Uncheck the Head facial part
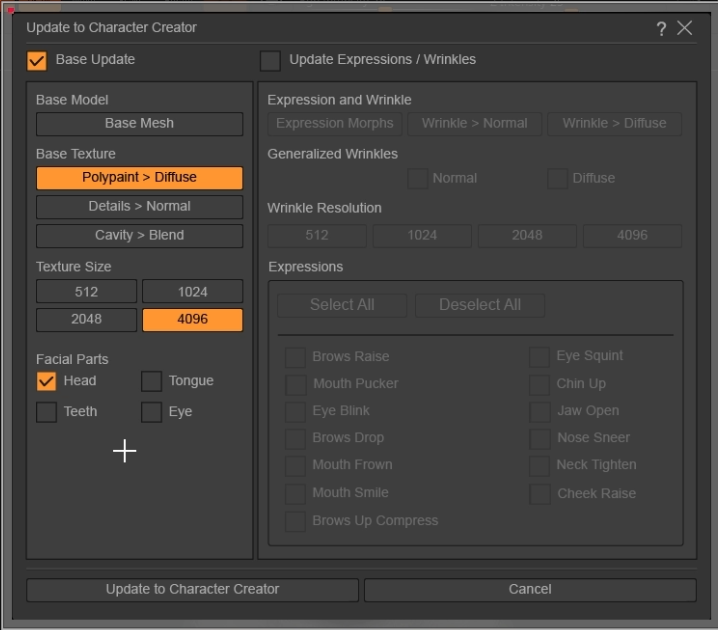 pos(46,381)
